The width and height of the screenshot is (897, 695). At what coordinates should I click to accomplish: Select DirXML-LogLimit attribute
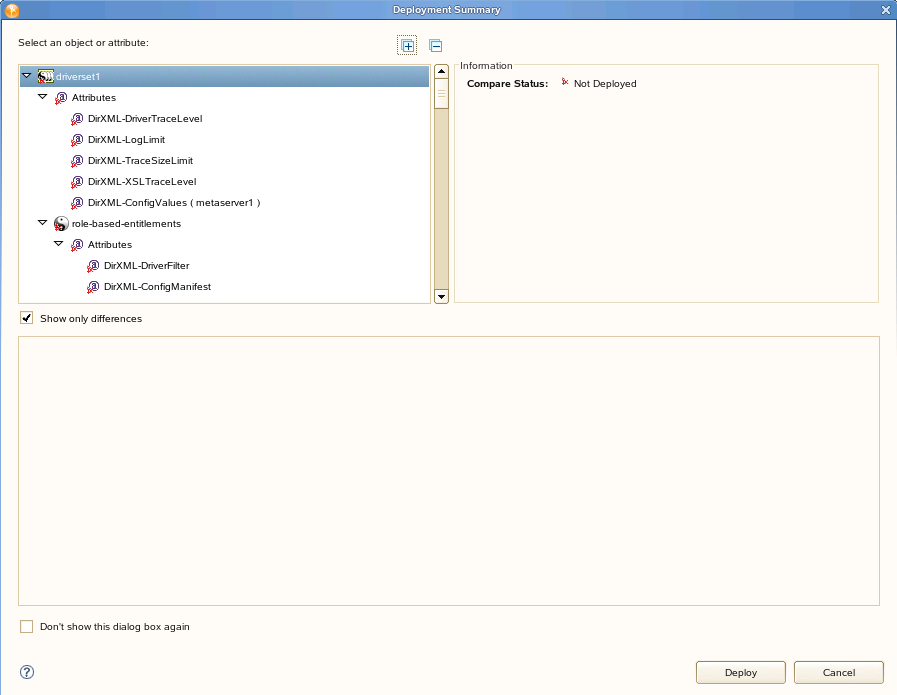coord(126,140)
